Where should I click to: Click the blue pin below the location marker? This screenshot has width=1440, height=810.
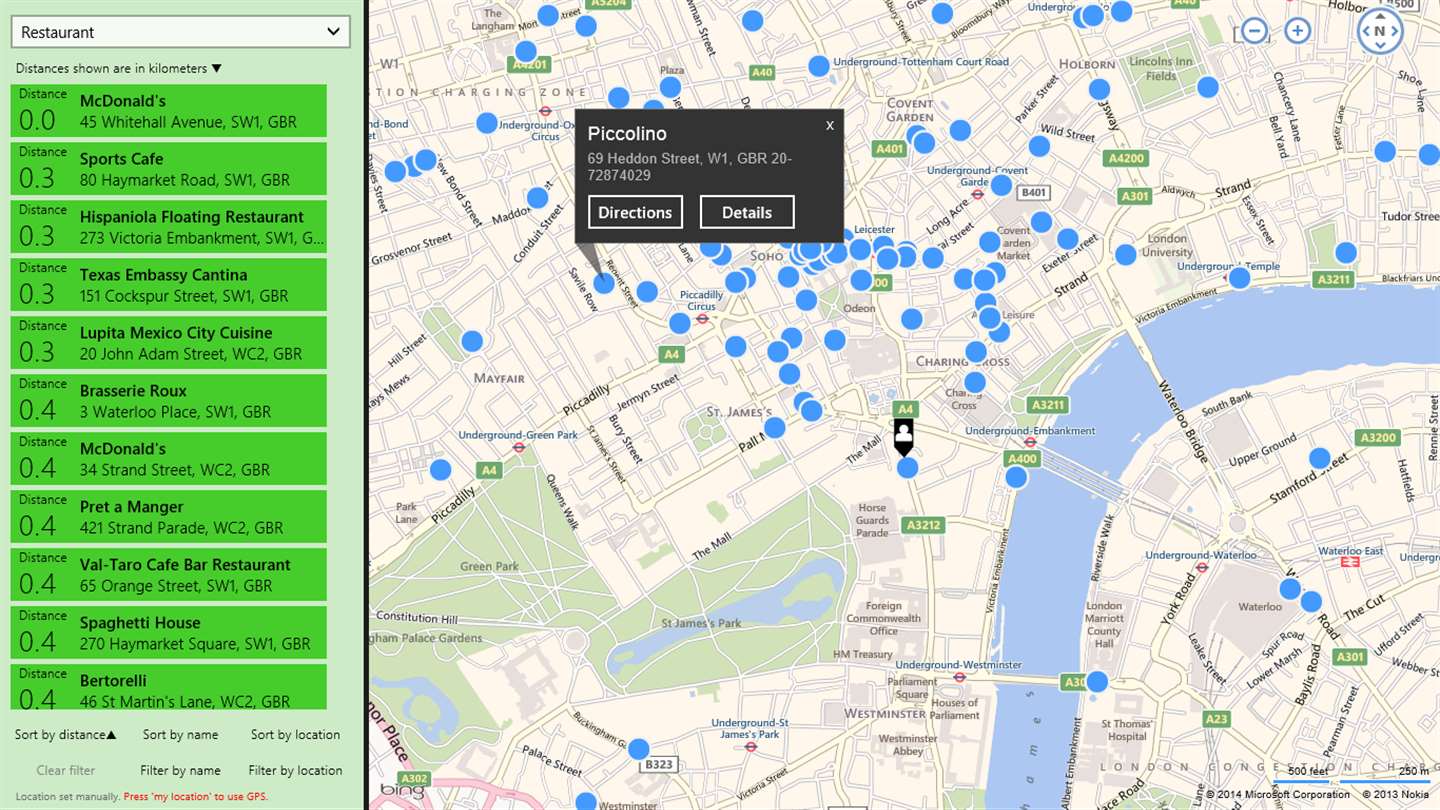click(x=907, y=467)
